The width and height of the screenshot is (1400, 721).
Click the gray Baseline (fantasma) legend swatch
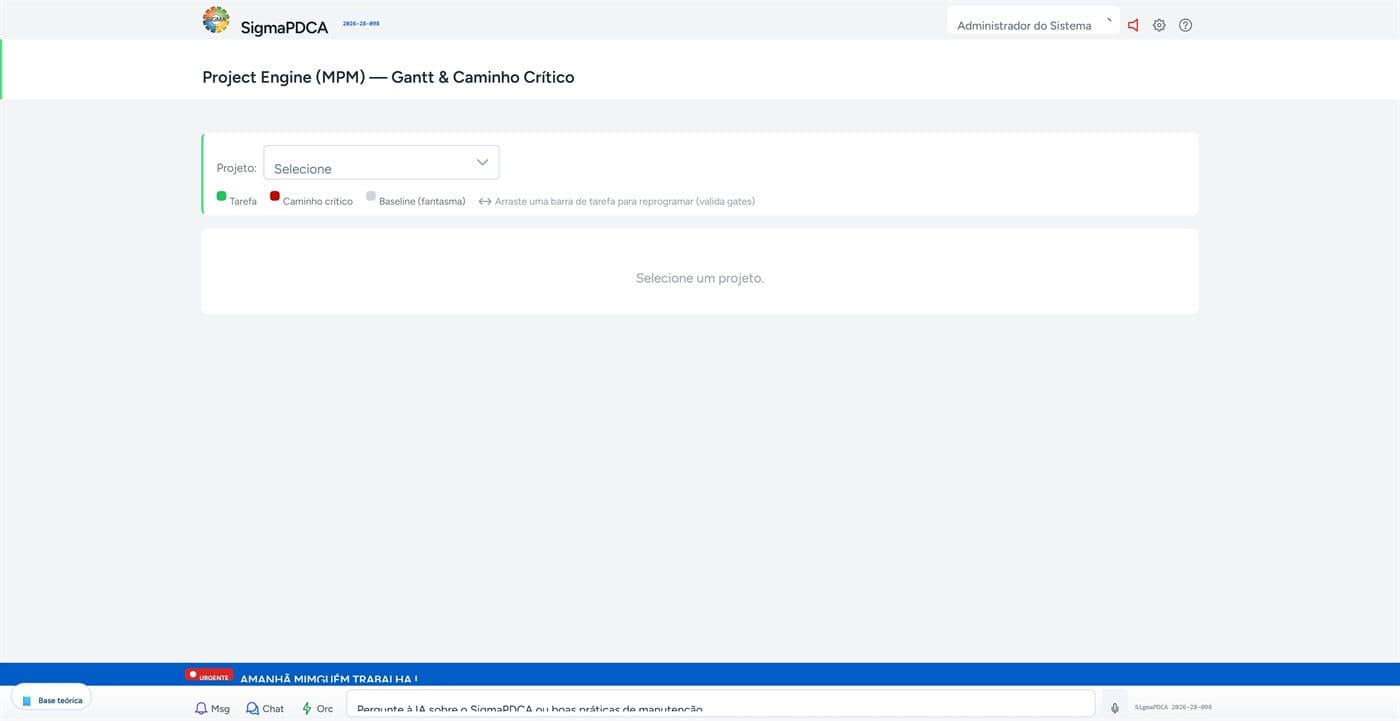[x=371, y=196]
